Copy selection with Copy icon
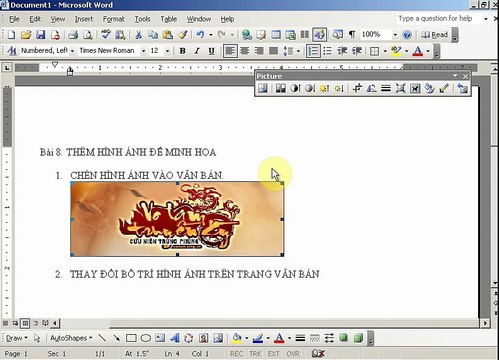Image resolution: width=499 pixels, height=360 pixels. [x=153, y=35]
